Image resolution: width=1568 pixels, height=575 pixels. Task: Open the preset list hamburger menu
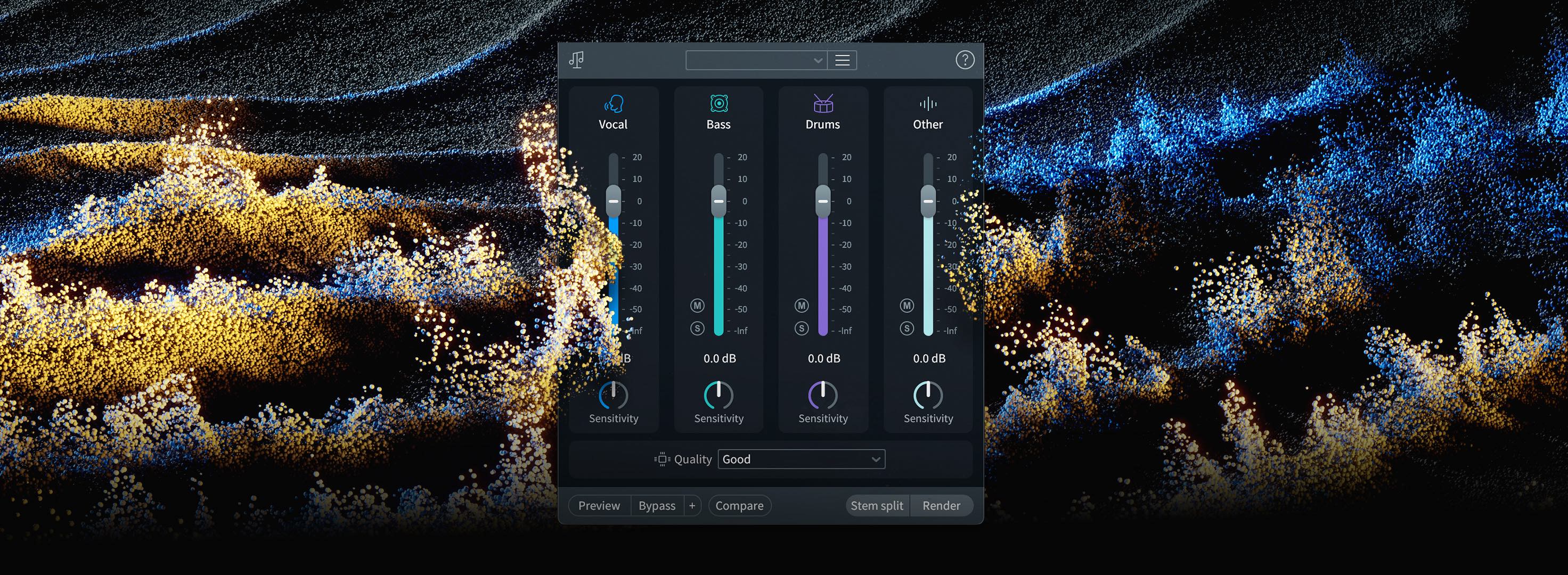tap(842, 60)
